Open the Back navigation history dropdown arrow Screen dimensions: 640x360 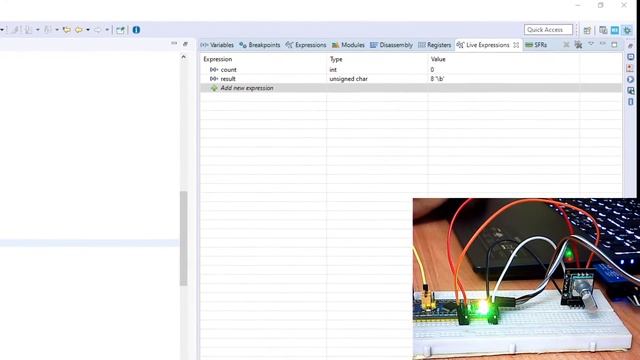tap(88, 30)
